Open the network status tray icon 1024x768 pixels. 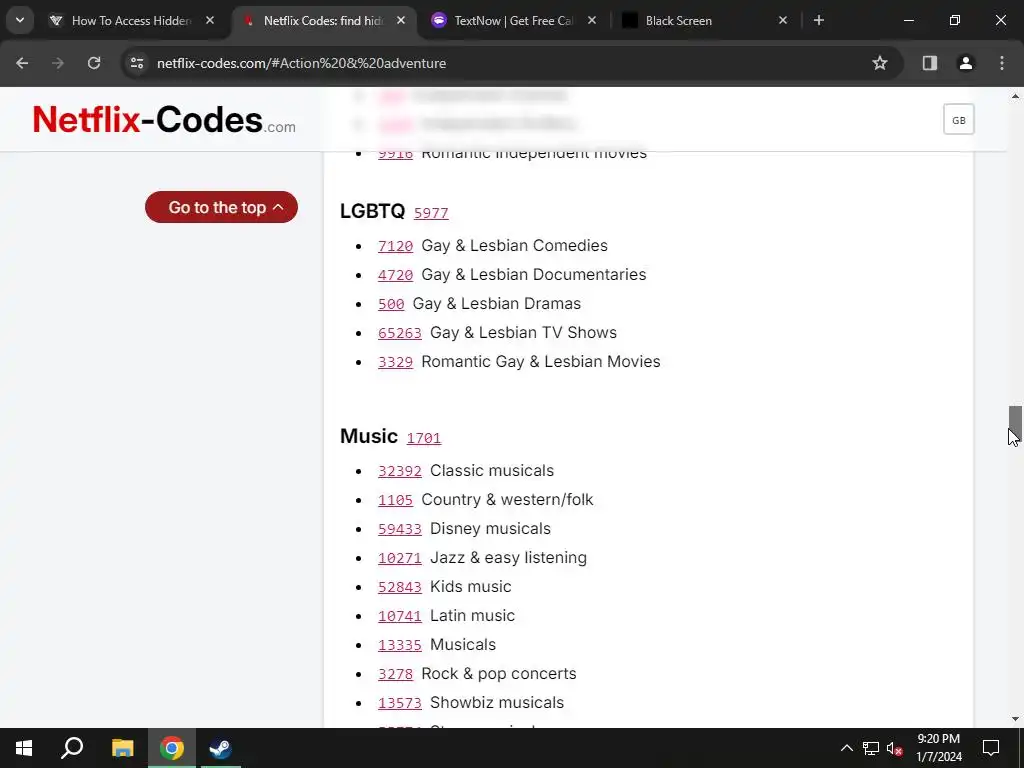click(871, 748)
